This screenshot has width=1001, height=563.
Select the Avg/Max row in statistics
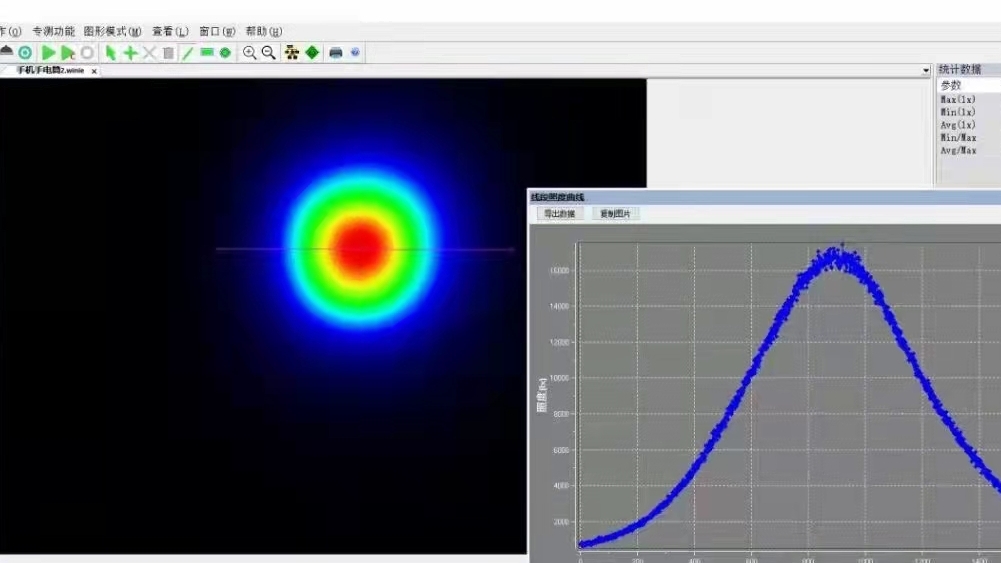point(958,151)
